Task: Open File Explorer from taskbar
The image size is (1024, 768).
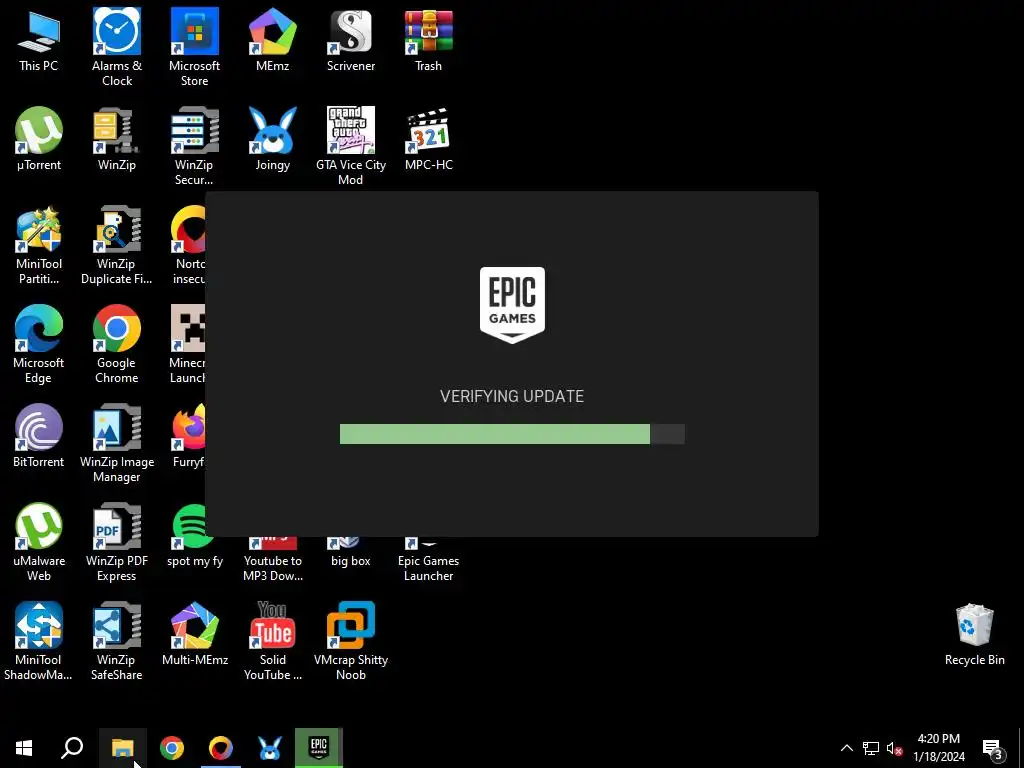Action: [123, 748]
